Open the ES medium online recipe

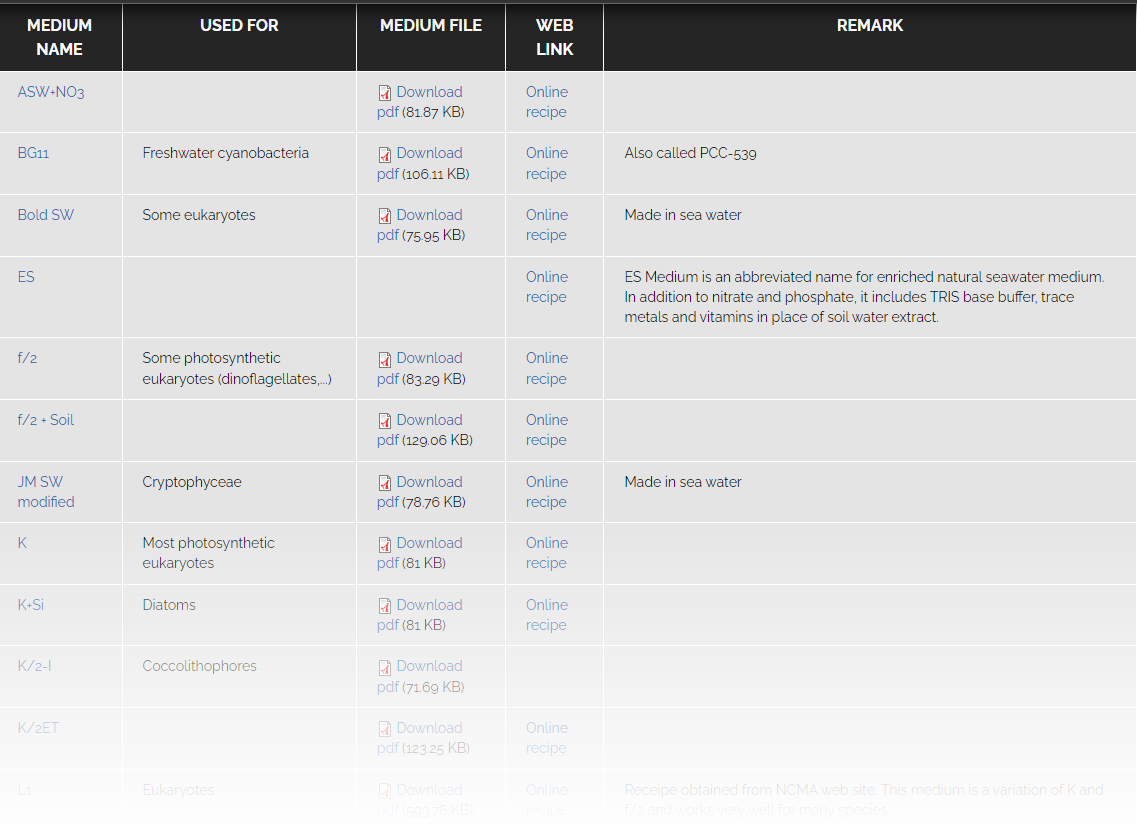pyautogui.click(x=546, y=287)
